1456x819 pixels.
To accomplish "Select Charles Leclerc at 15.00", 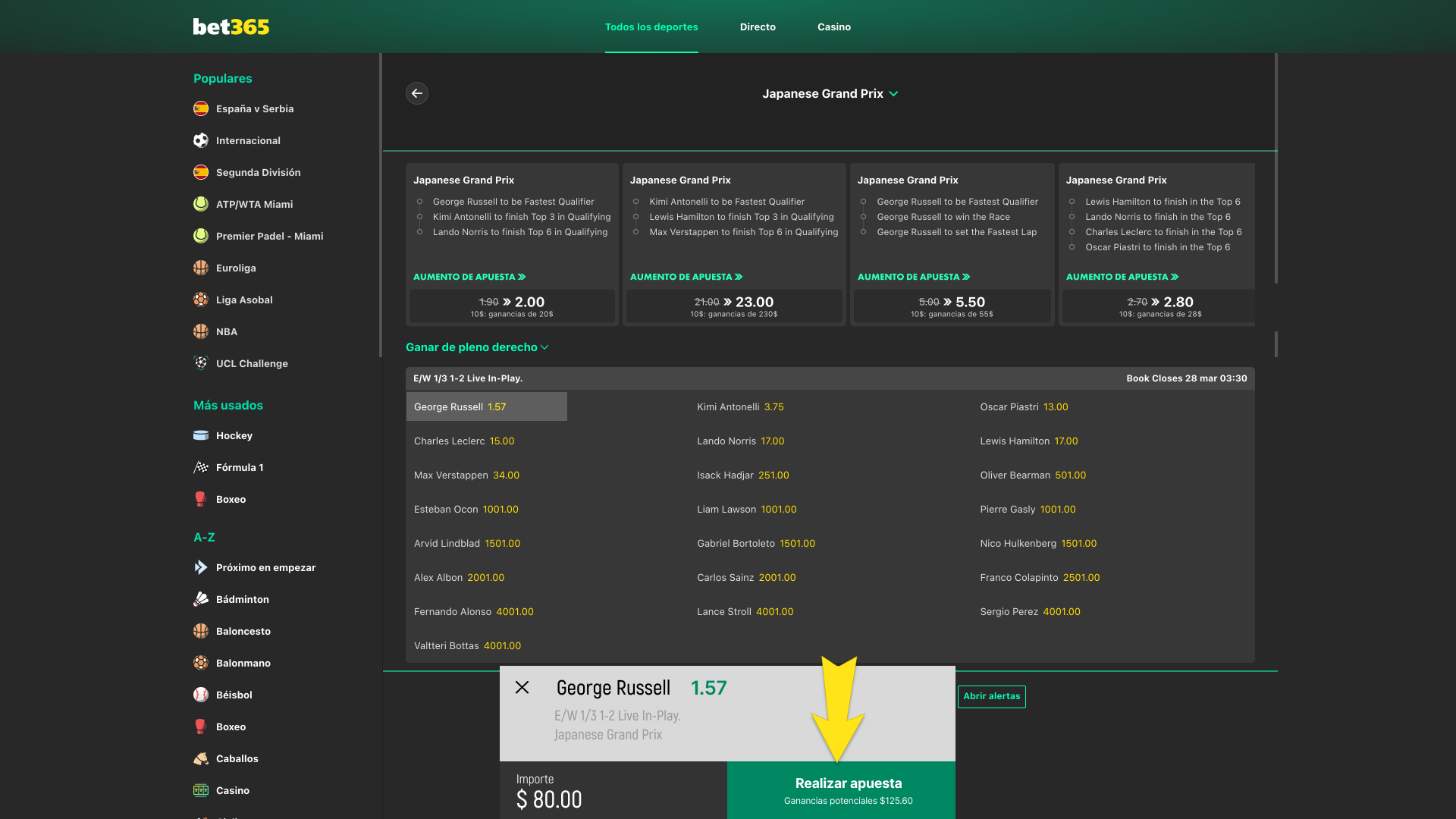I will coord(464,441).
